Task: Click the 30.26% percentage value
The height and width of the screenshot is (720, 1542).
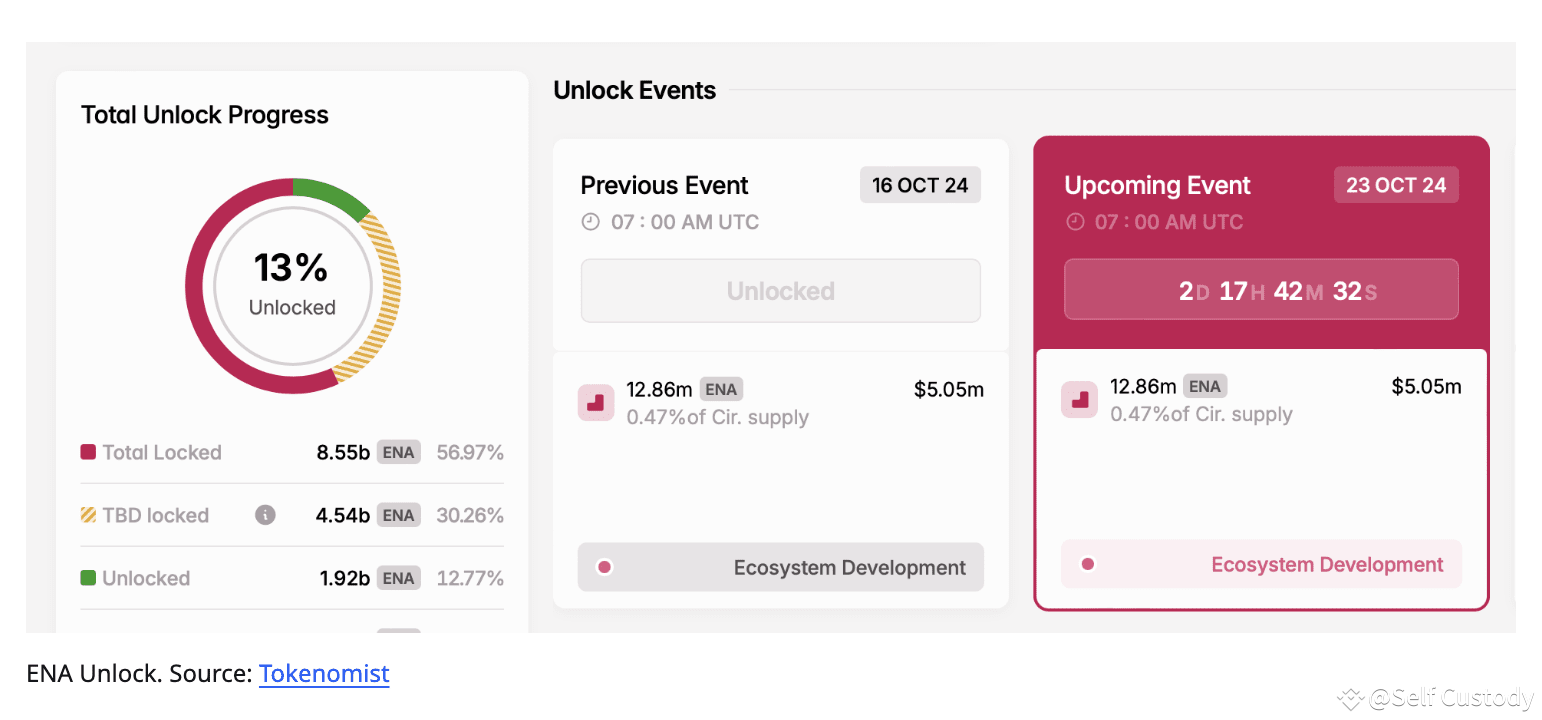Action: (x=470, y=515)
